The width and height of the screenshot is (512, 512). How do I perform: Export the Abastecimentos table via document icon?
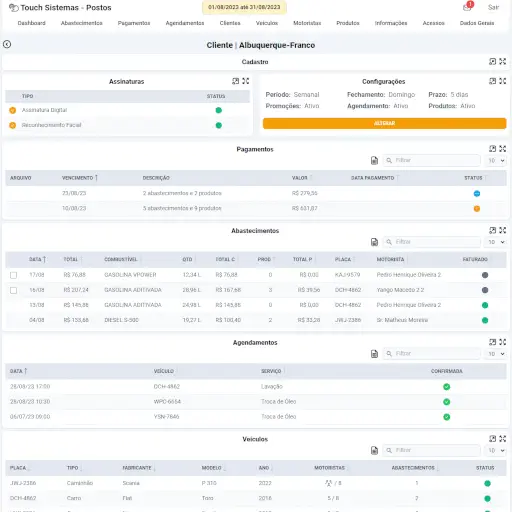[374, 242]
